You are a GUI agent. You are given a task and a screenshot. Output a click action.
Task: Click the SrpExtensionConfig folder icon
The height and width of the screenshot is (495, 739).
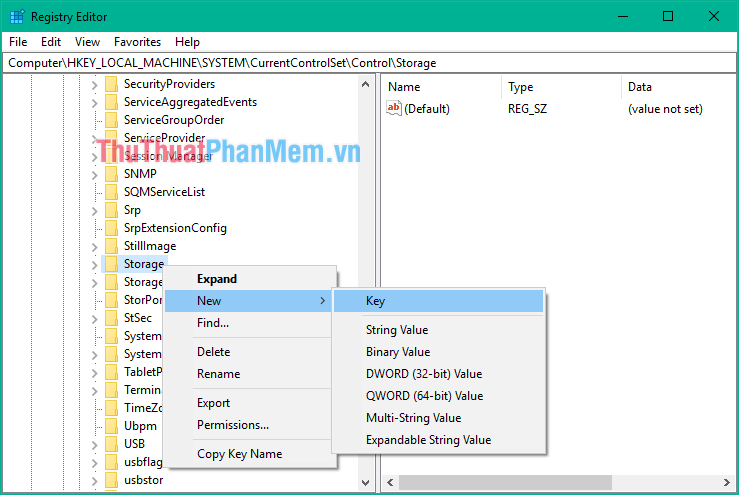(x=112, y=228)
